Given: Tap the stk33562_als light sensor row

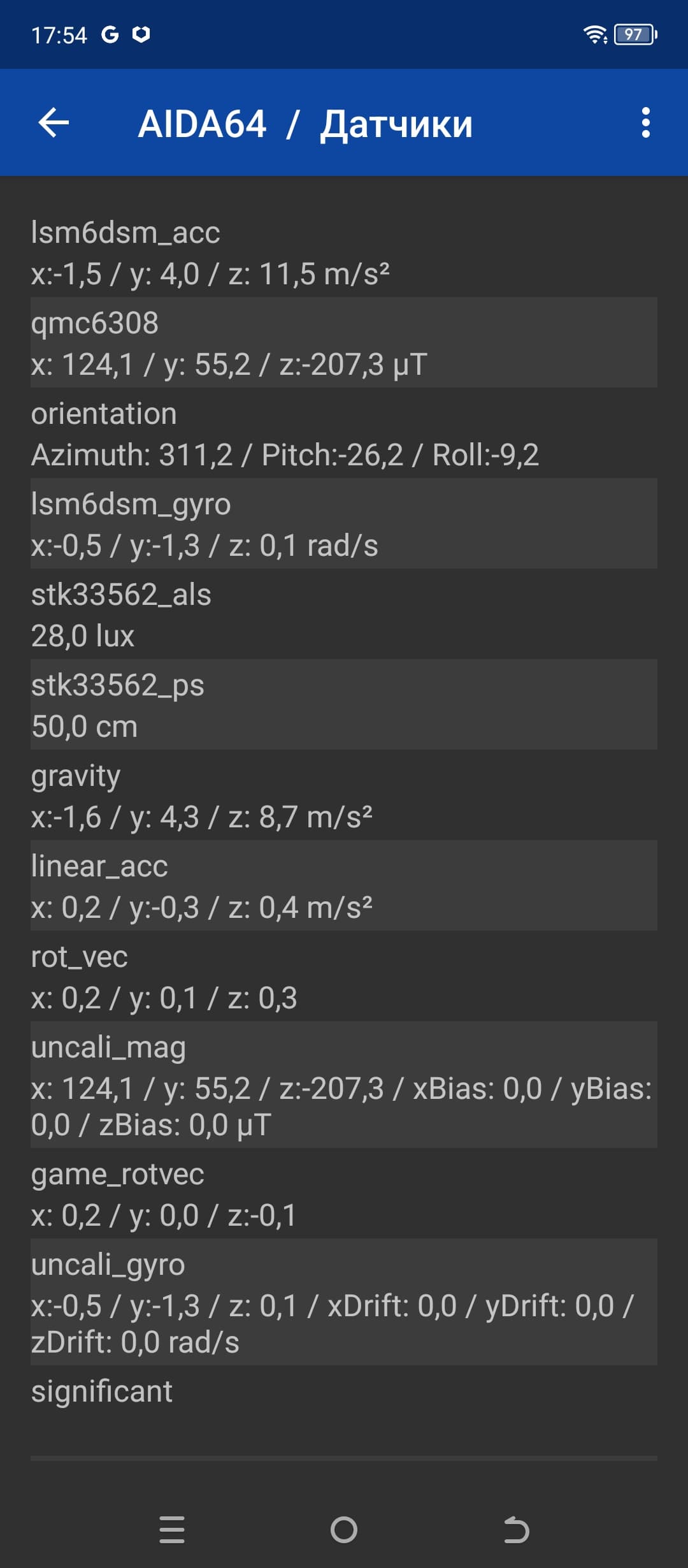Looking at the screenshot, I should (x=344, y=614).
